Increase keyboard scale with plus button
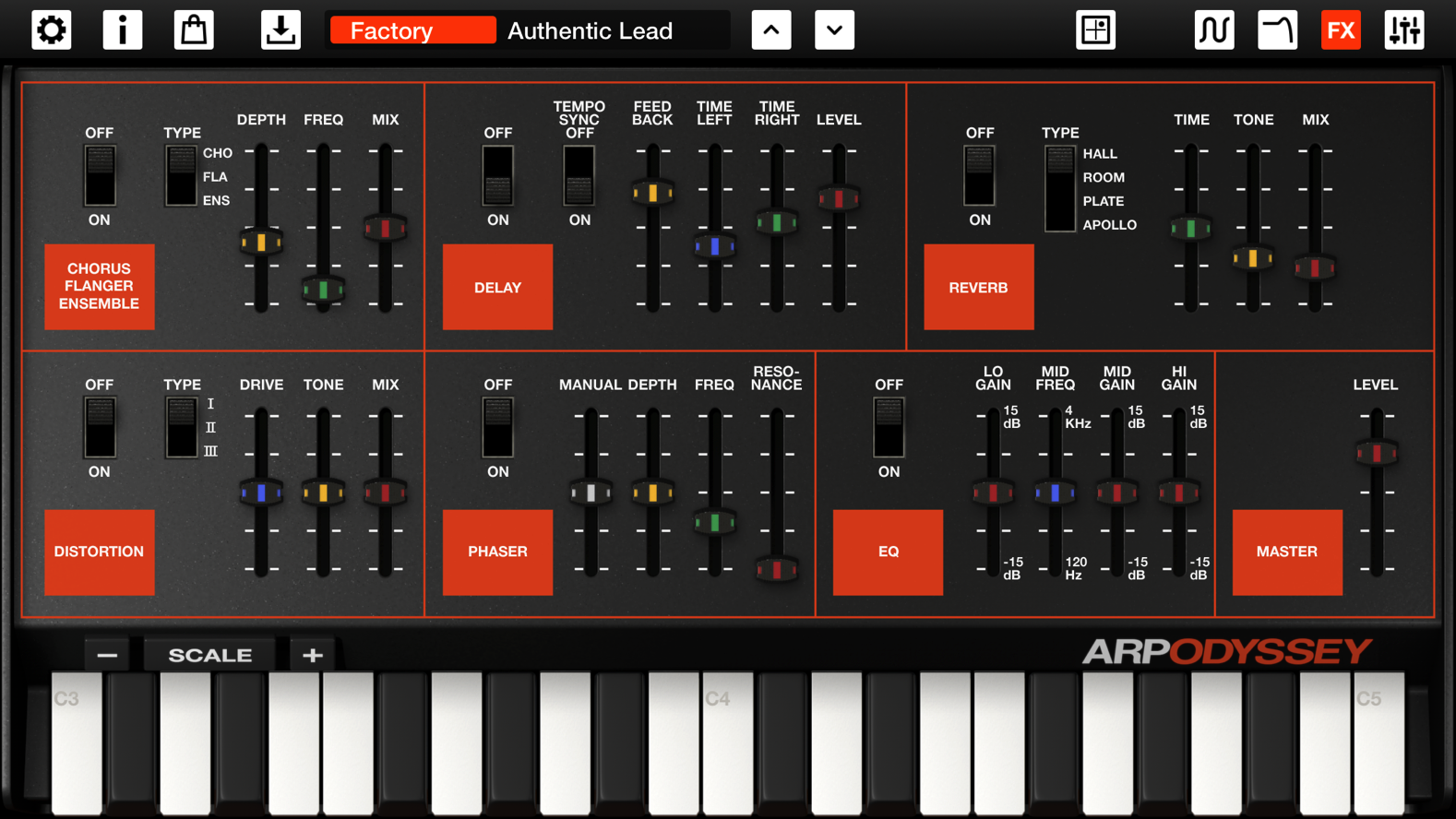The image size is (1456, 819). pyautogui.click(x=313, y=655)
